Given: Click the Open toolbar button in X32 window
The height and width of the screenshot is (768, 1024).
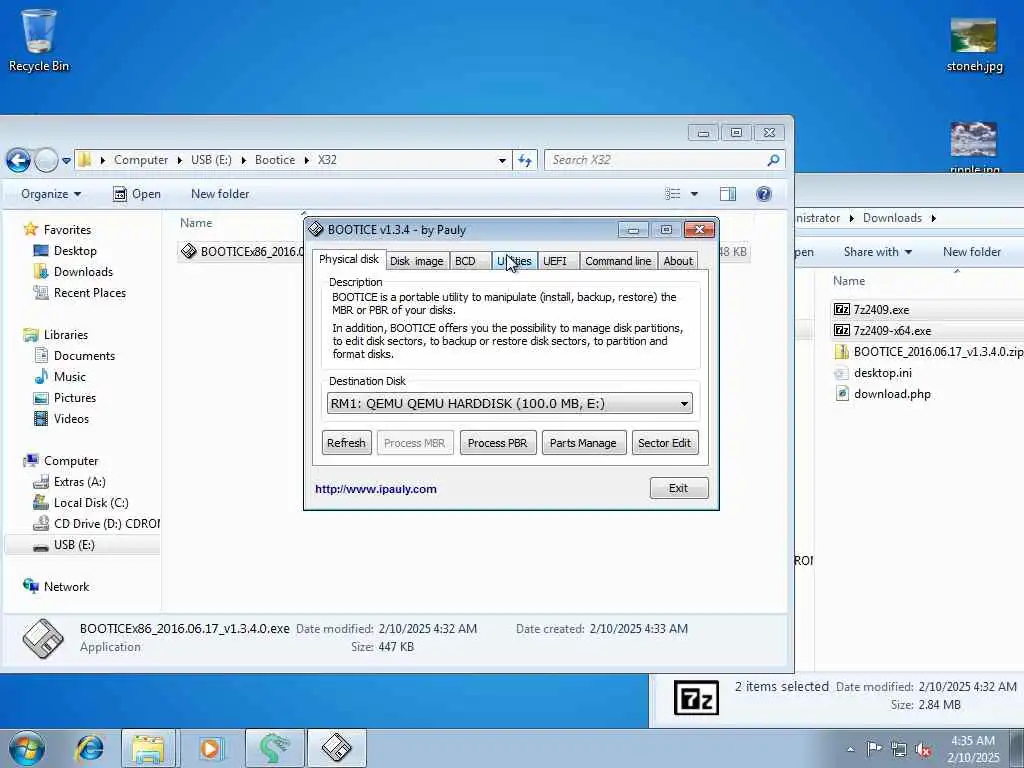Looking at the screenshot, I should tap(136, 194).
